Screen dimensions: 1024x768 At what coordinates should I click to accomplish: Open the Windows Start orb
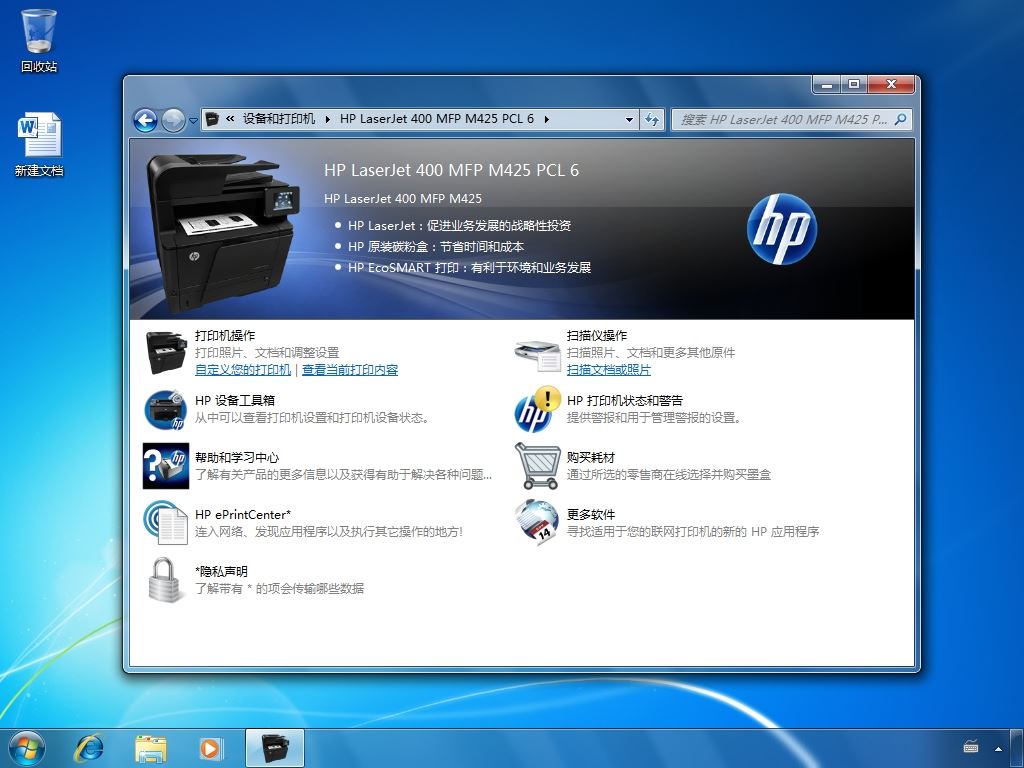(27, 748)
